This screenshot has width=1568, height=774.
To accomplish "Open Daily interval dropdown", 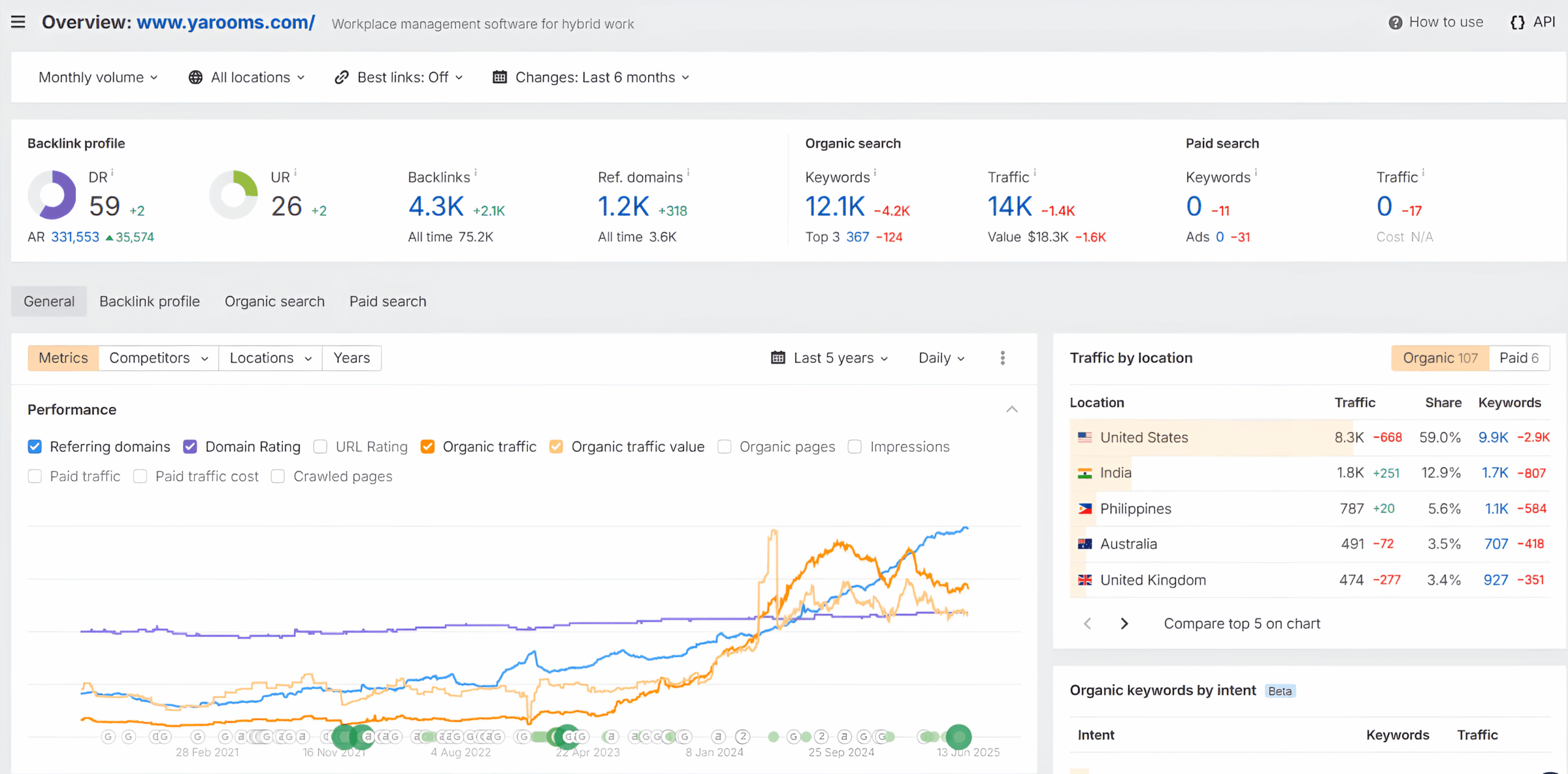I will [942, 357].
